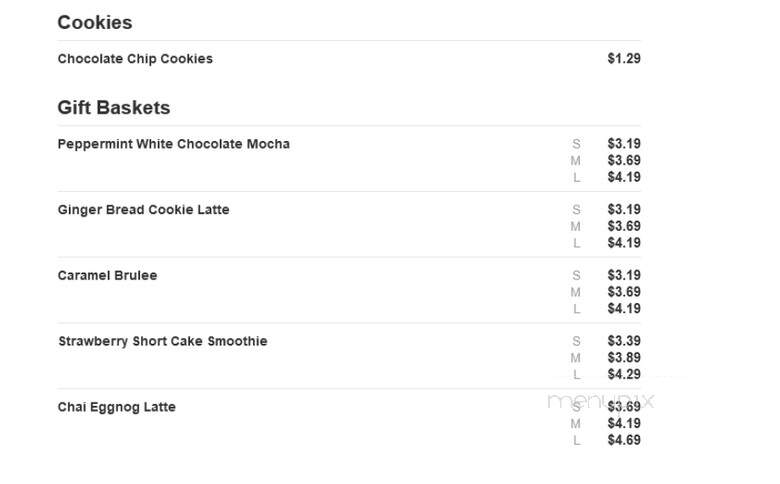Select small Peppermint Mocha price $3.19
Image resolution: width=780 pixels, height=484 pixels.
(624, 144)
